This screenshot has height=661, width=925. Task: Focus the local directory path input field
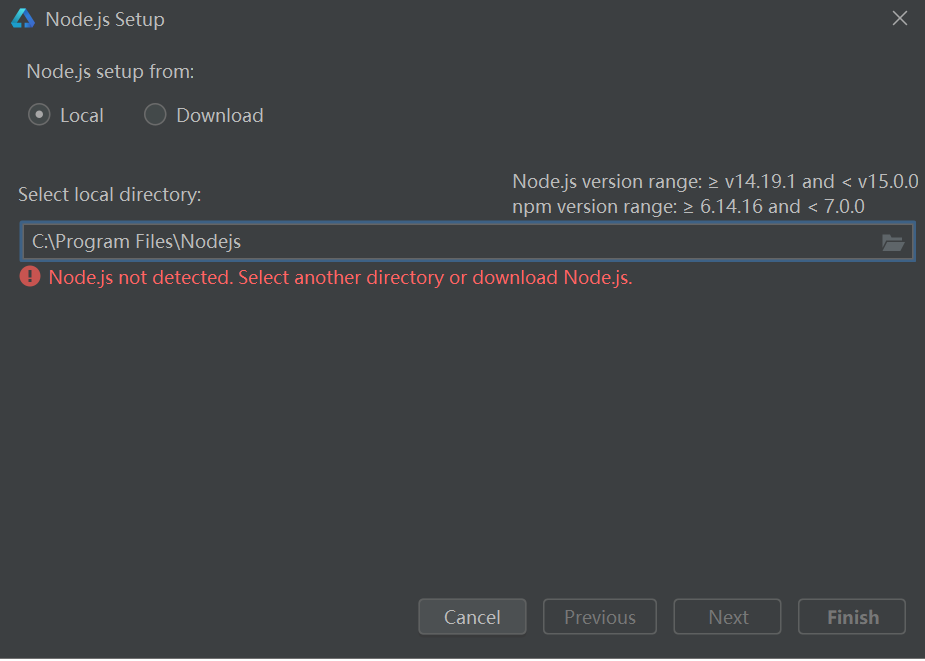[468, 241]
